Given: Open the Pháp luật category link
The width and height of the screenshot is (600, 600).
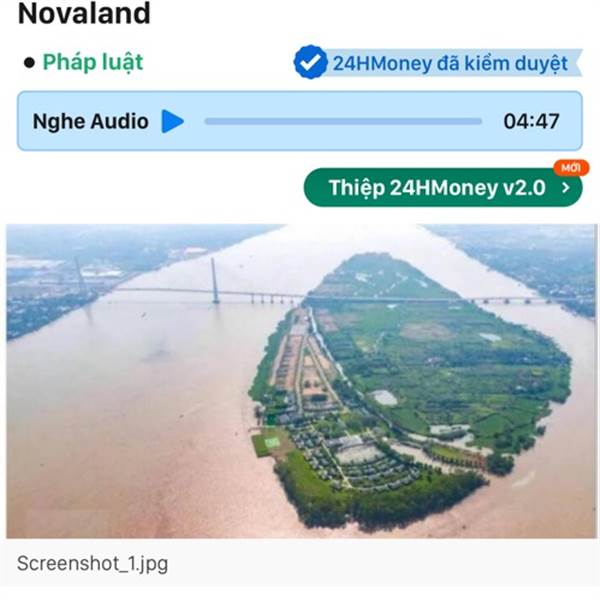Looking at the screenshot, I should click(x=93, y=62).
